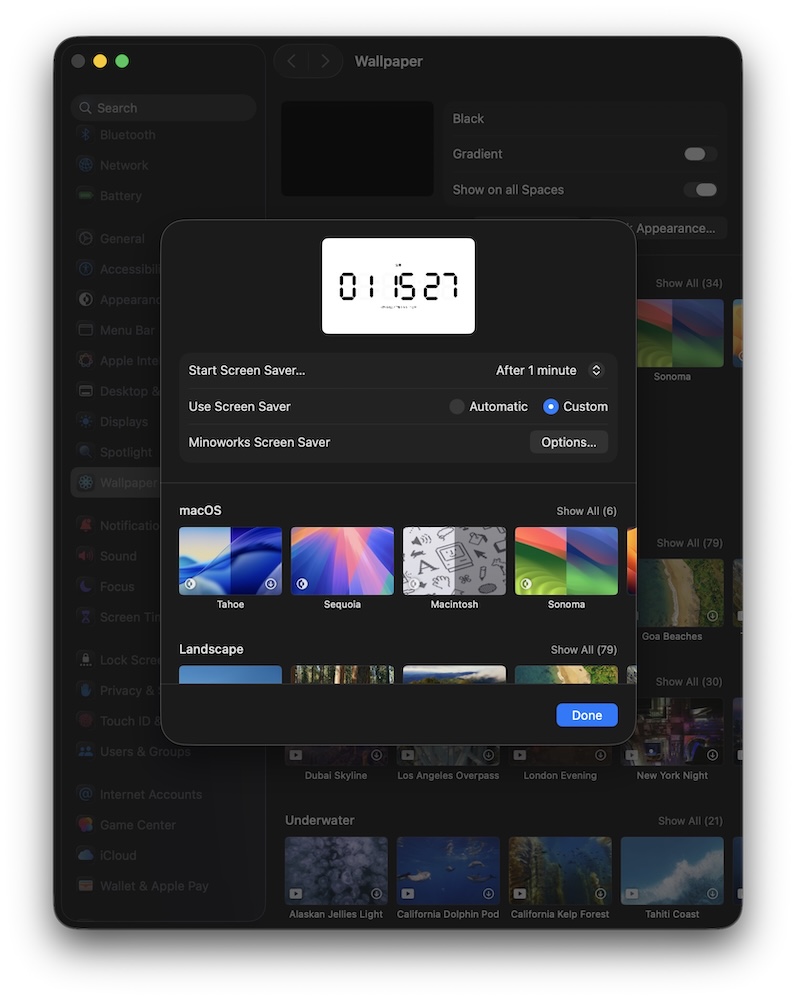Click download icon on Tahoe wallpaper thumbnail
This screenshot has width=796, height=1000.
(x=270, y=584)
